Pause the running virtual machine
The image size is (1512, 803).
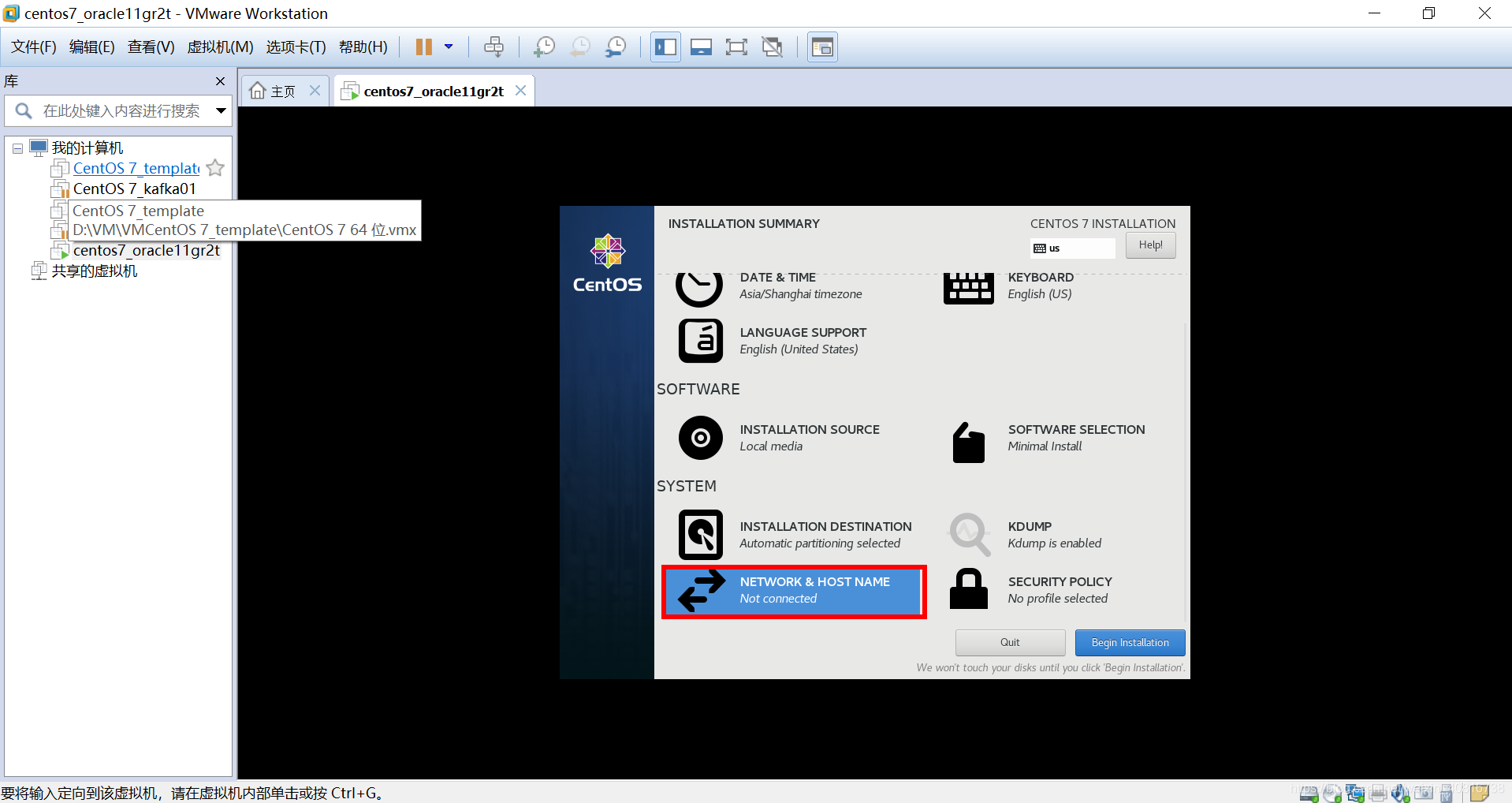point(424,47)
